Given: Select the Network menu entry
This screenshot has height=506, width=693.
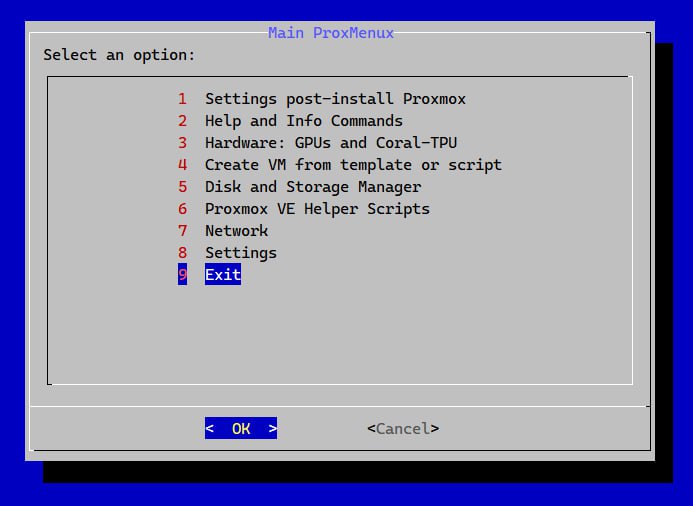Looking at the screenshot, I should tap(223, 231).
